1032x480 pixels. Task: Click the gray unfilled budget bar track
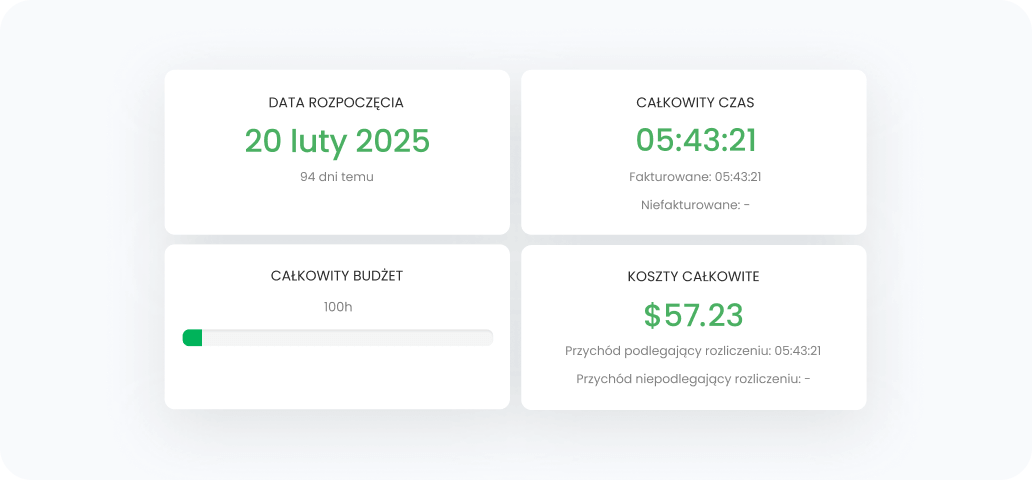(x=350, y=338)
